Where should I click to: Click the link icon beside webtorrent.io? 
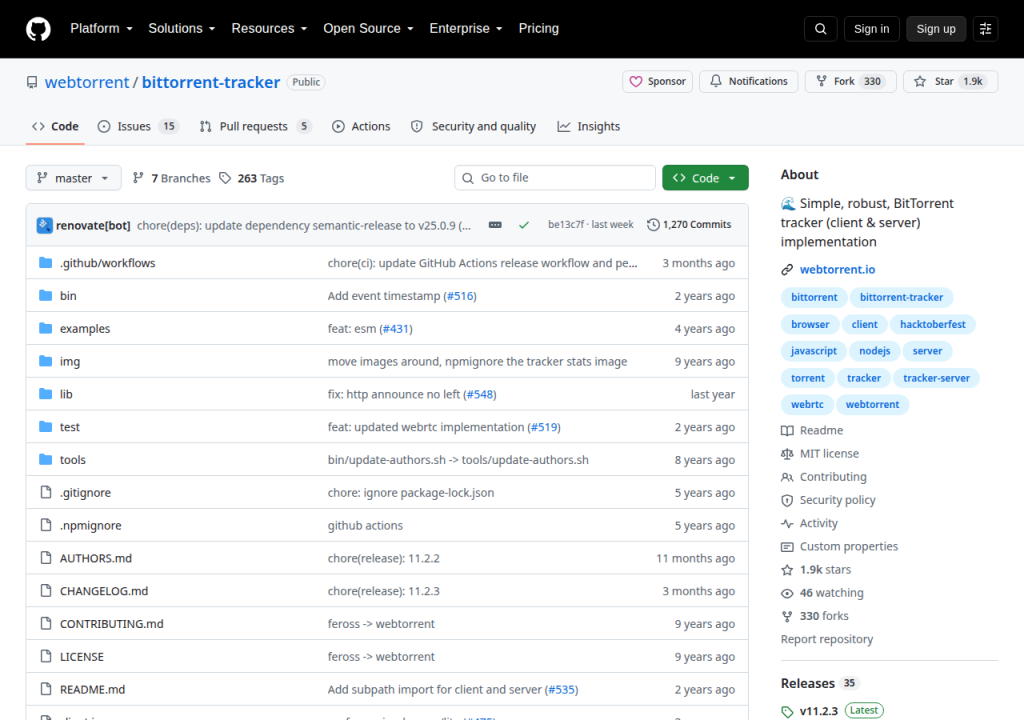point(787,270)
